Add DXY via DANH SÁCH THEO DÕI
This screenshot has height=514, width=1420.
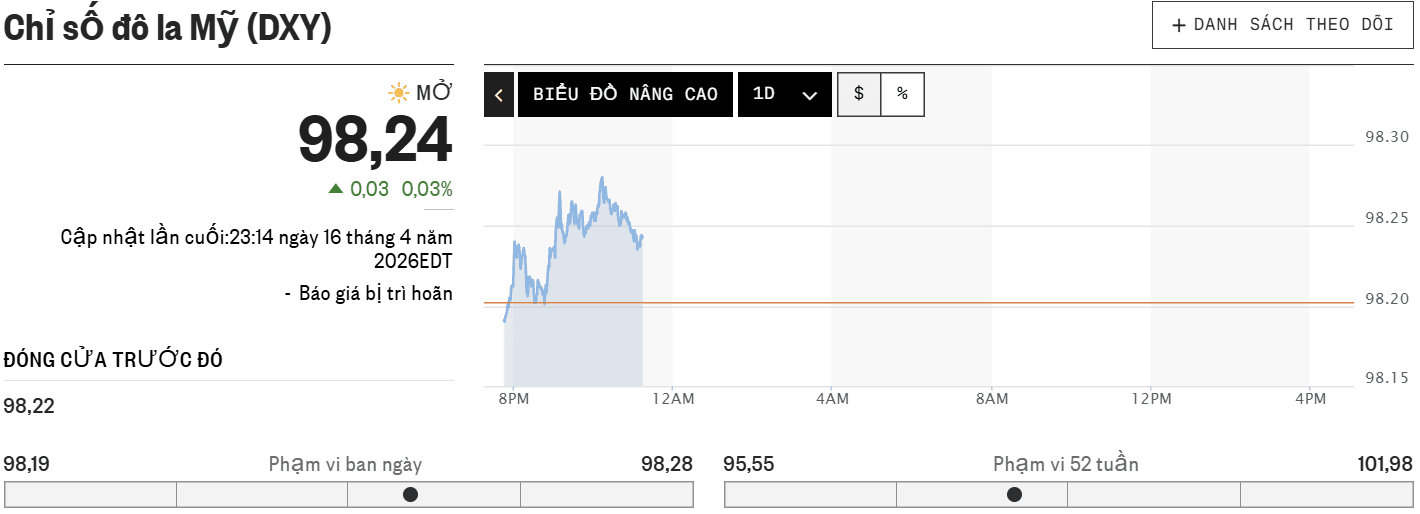tap(1283, 25)
